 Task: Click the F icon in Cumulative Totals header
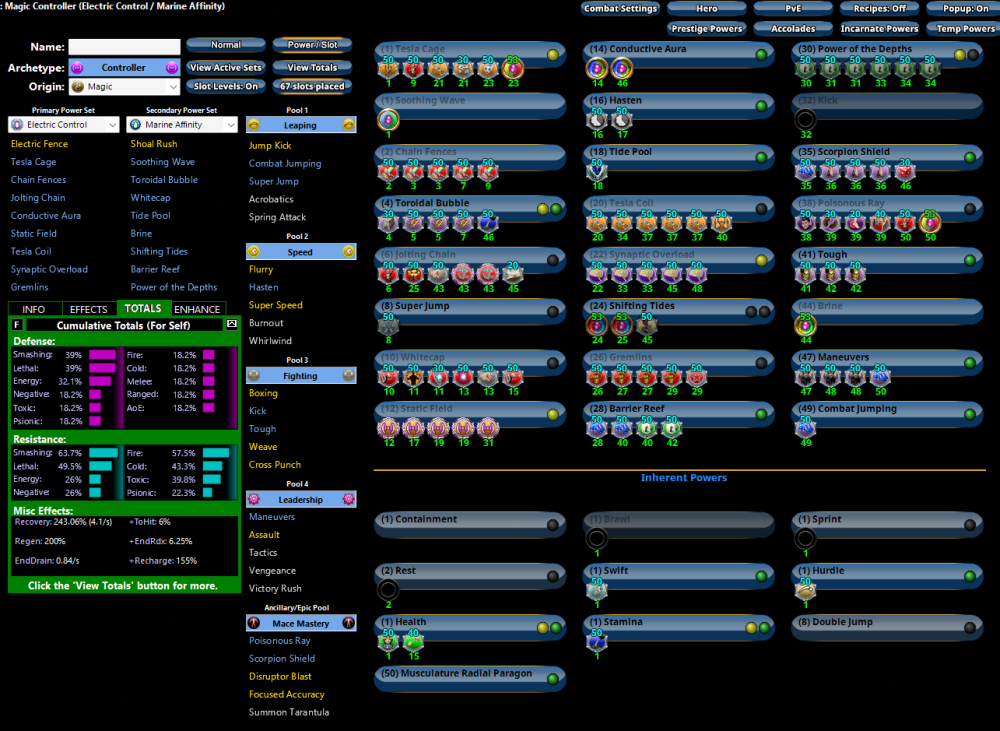17,325
